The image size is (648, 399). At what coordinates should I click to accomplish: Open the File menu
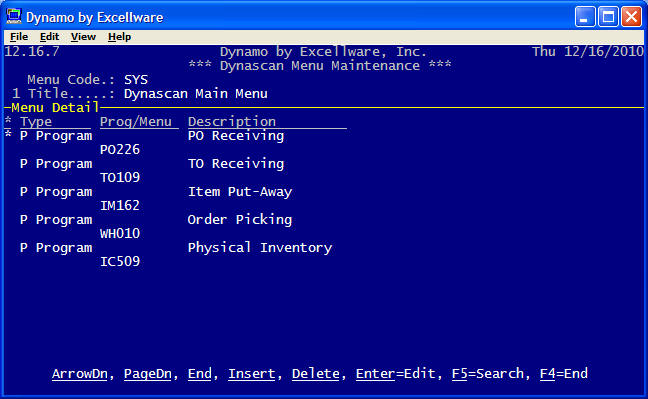[x=19, y=37]
